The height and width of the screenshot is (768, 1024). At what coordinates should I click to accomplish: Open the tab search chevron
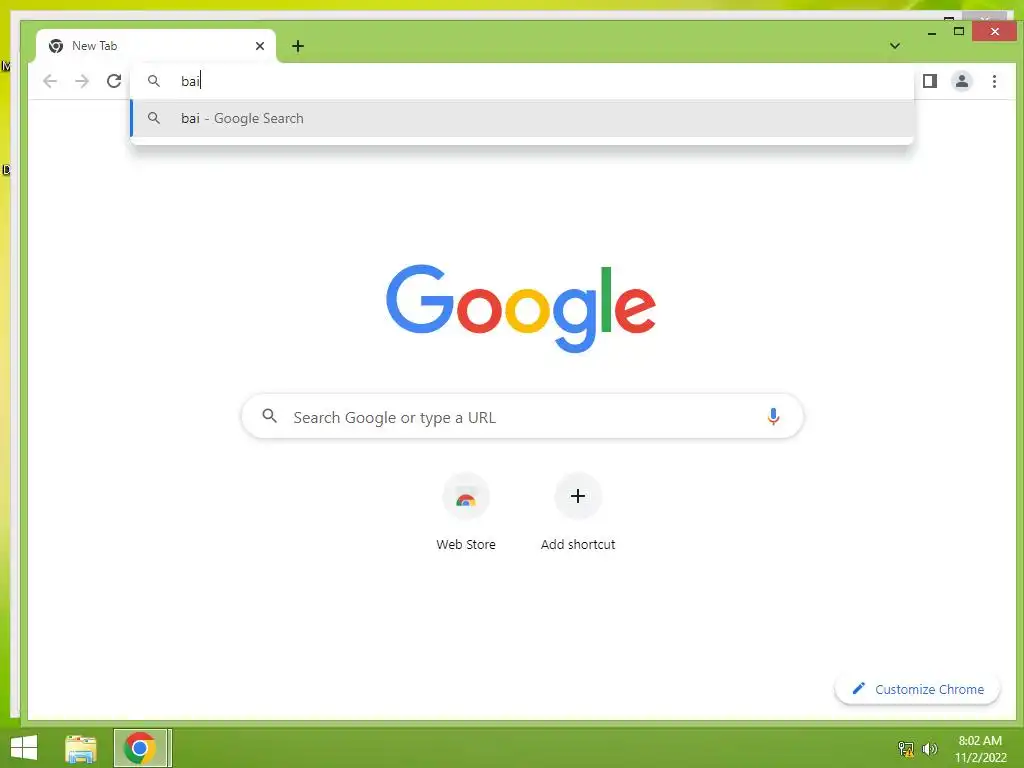pyautogui.click(x=895, y=46)
